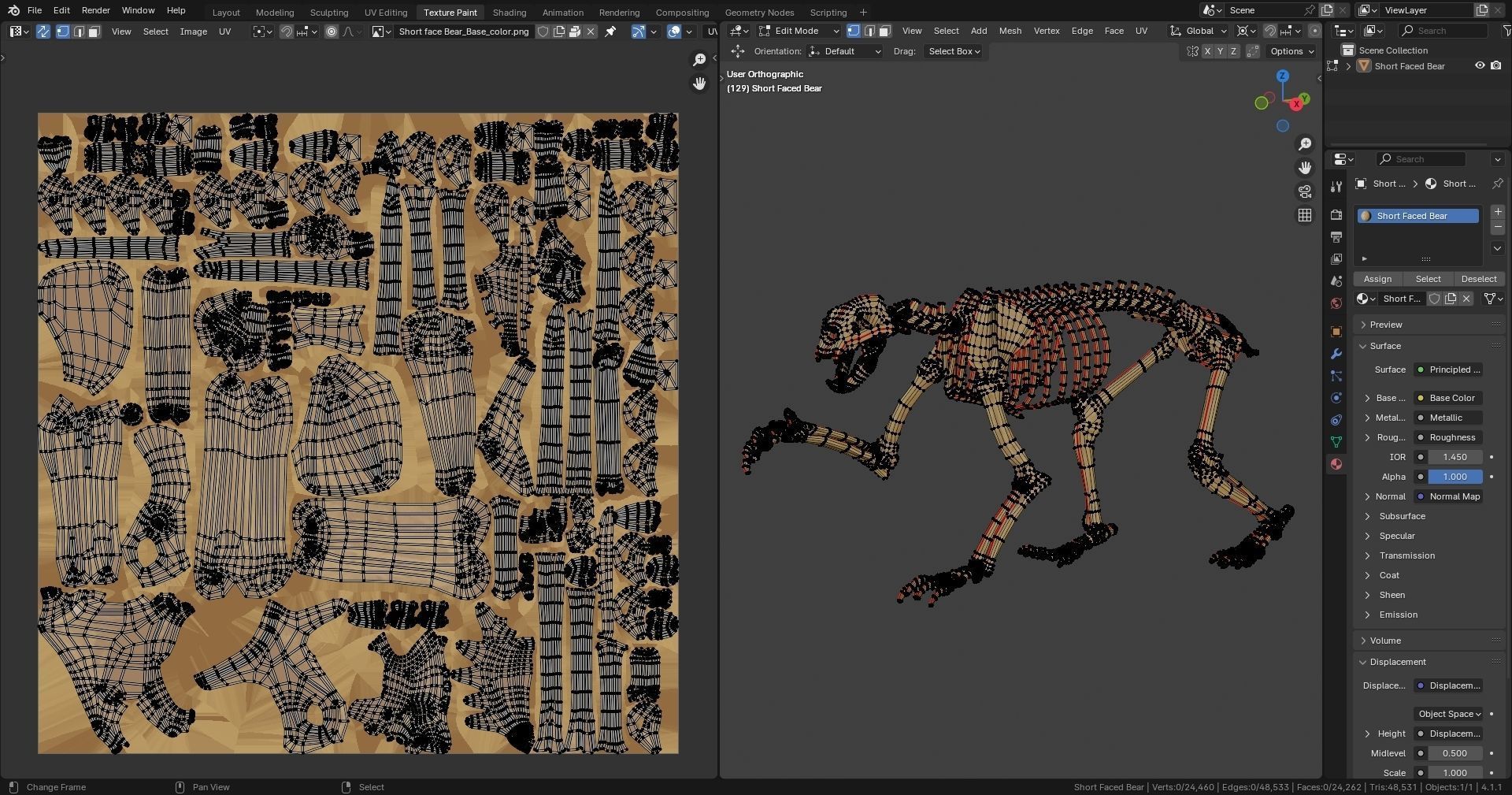Image resolution: width=1512 pixels, height=795 pixels.
Task: Switch to the Shading workspace tab
Action: (x=509, y=12)
